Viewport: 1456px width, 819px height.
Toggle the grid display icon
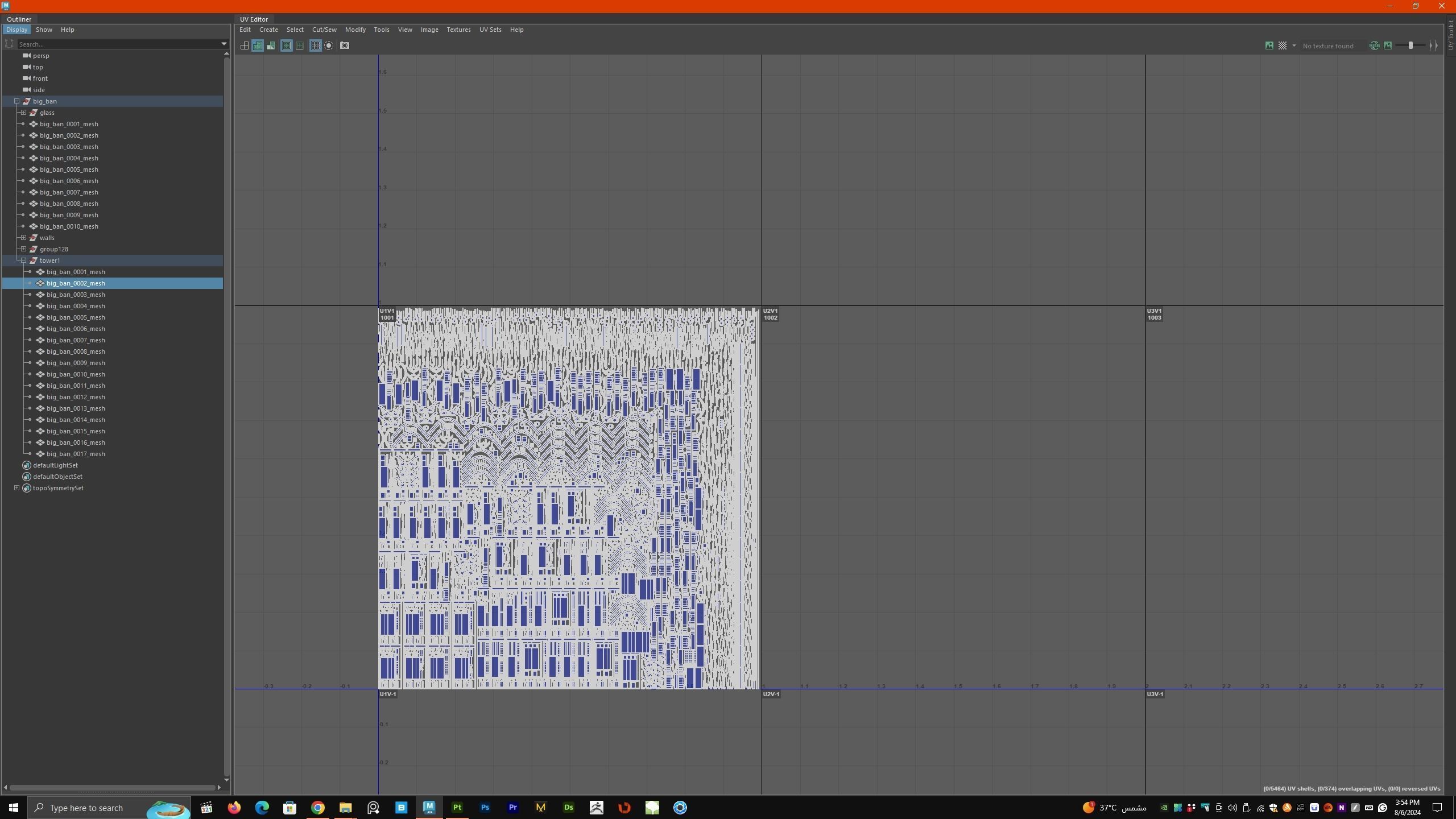tap(316, 45)
